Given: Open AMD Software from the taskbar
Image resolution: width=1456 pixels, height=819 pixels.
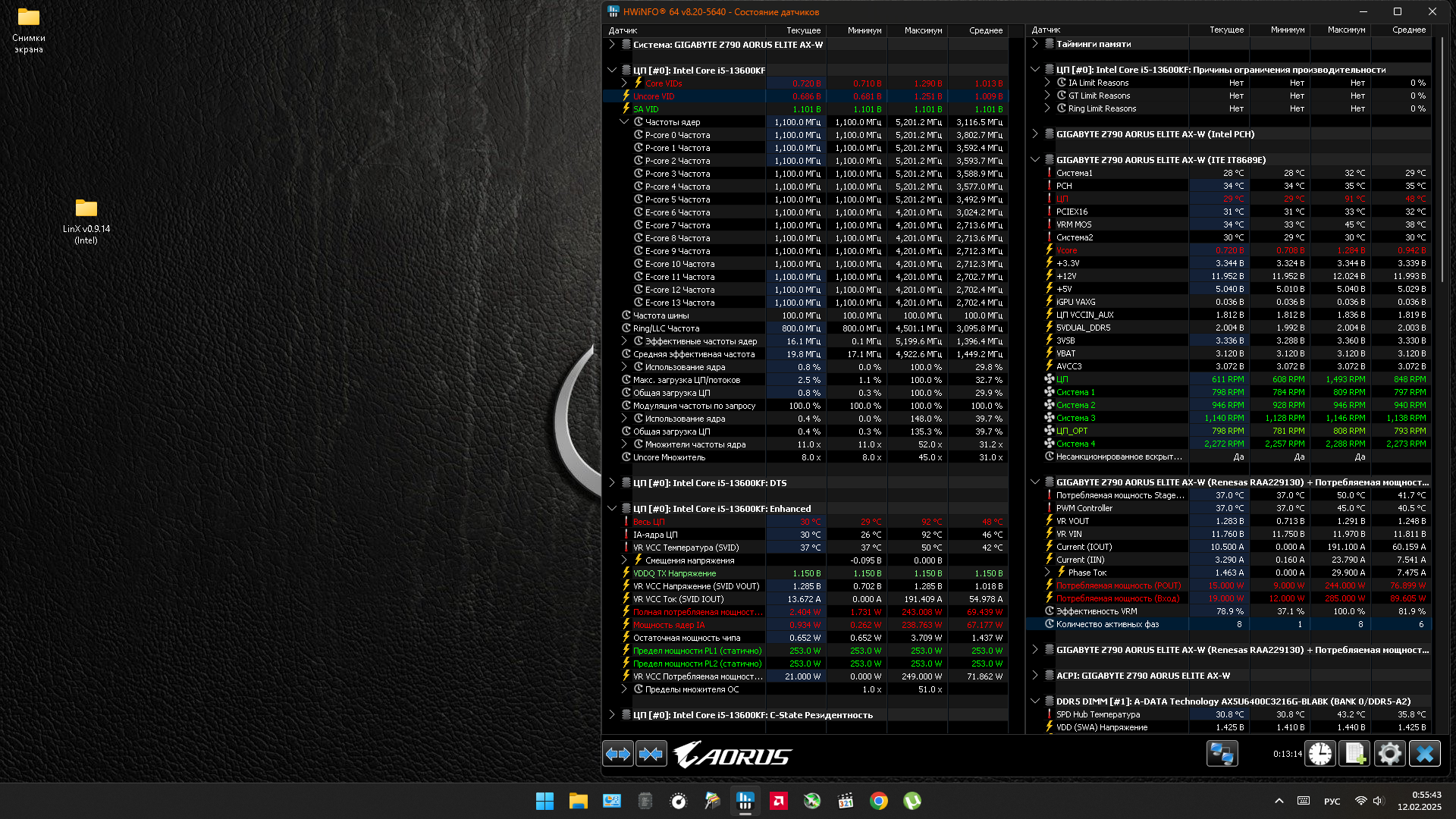Looking at the screenshot, I should [x=779, y=801].
